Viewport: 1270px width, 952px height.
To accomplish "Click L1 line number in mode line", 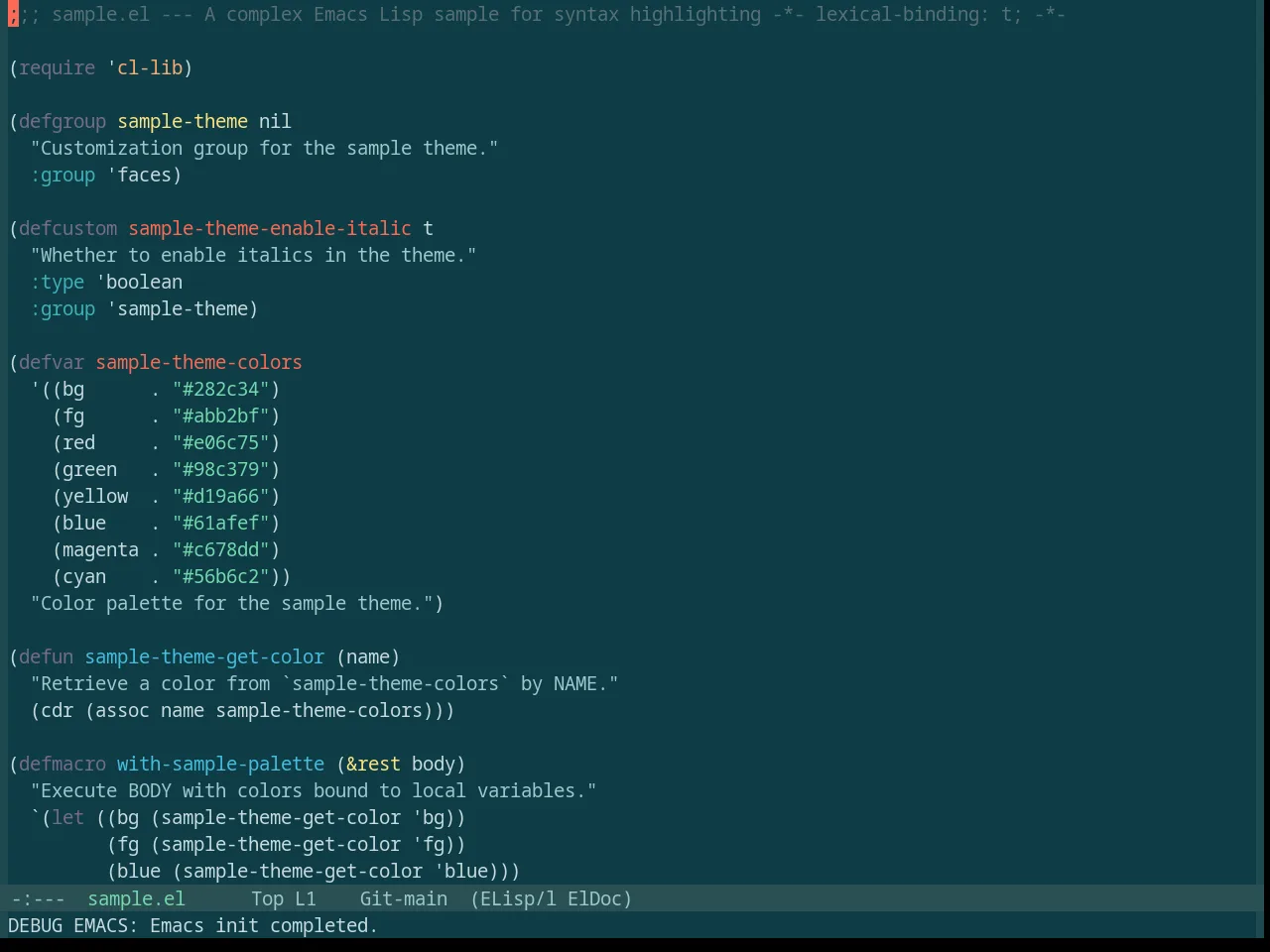I will (306, 898).
